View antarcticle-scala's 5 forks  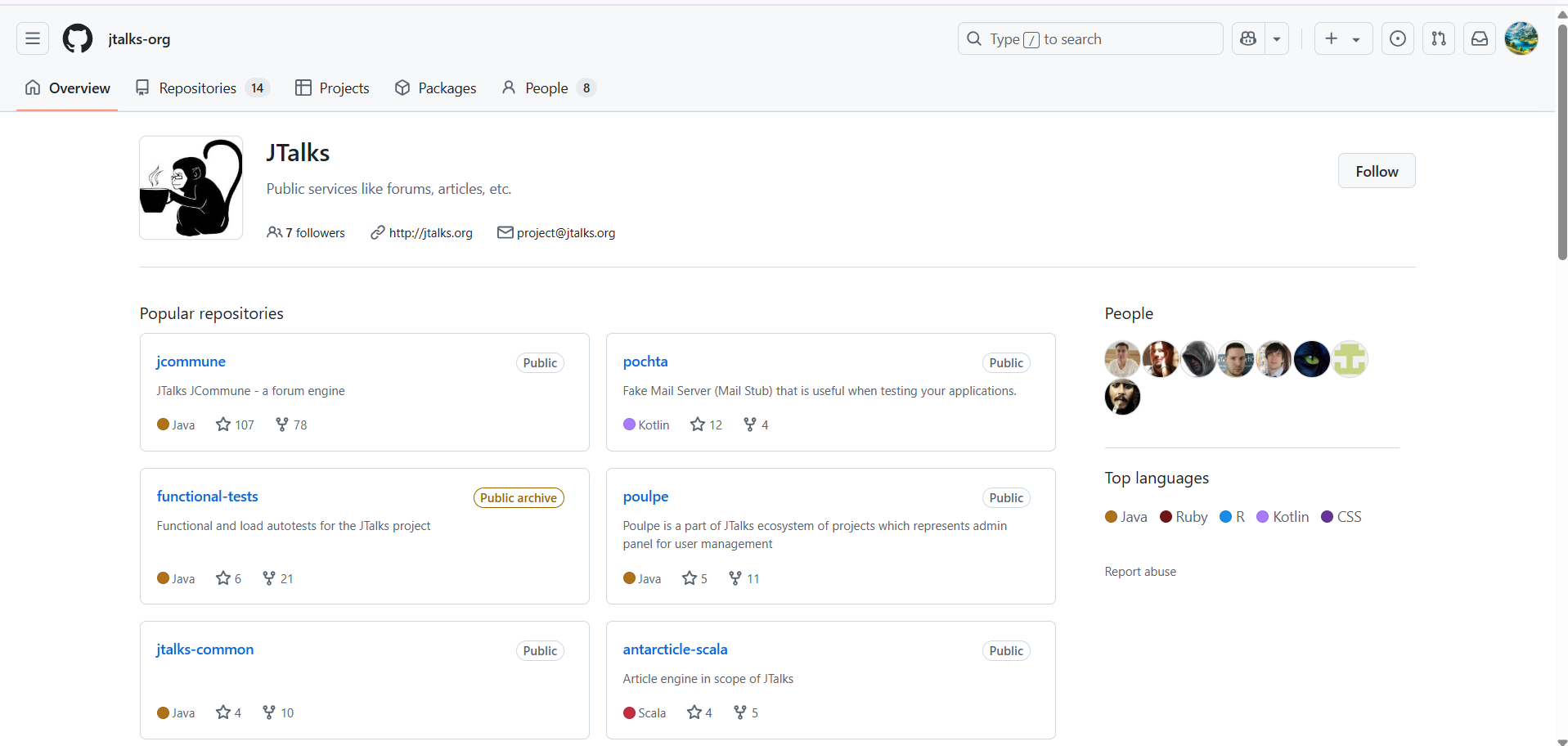tap(745, 712)
